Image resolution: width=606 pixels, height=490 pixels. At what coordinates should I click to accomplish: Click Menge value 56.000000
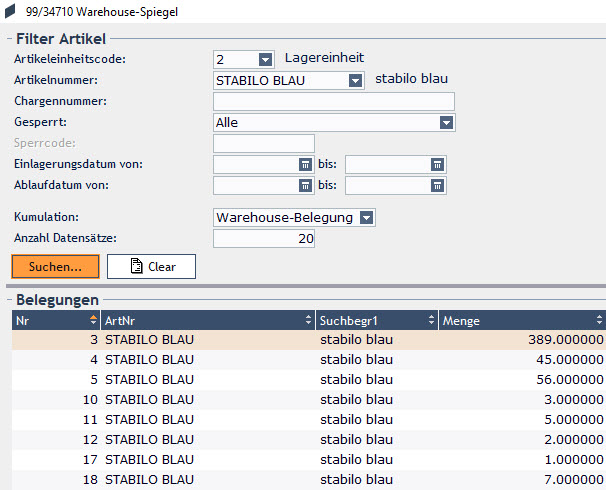[570, 380]
